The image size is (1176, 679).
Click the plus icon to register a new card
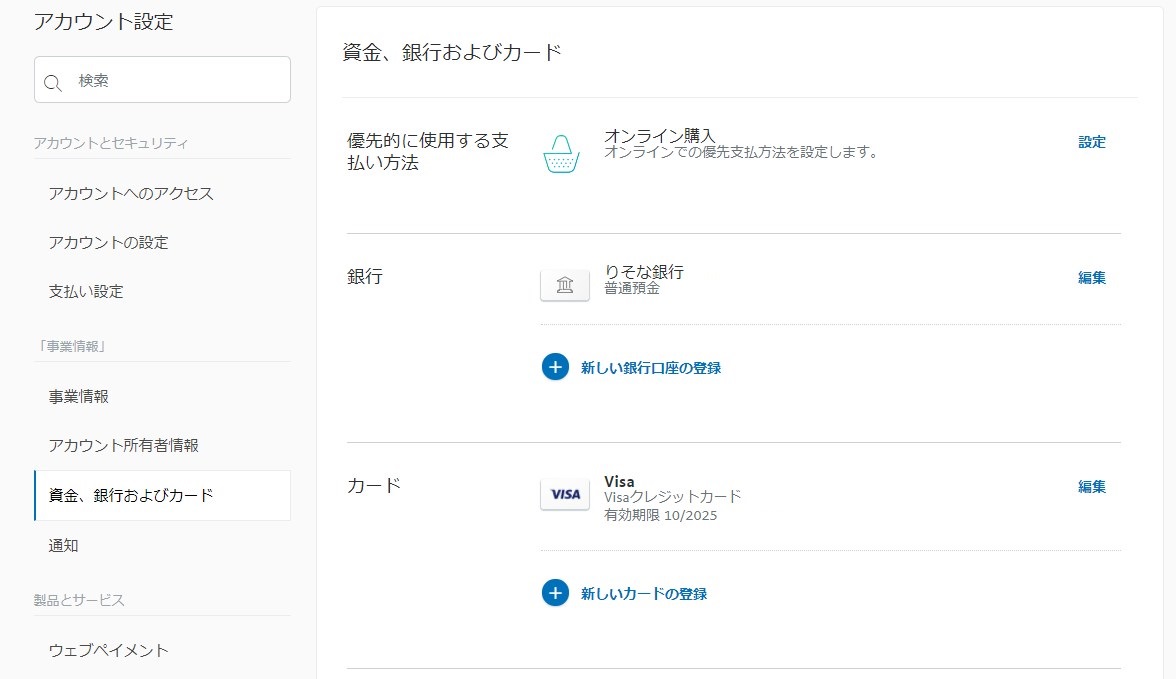pos(554,592)
